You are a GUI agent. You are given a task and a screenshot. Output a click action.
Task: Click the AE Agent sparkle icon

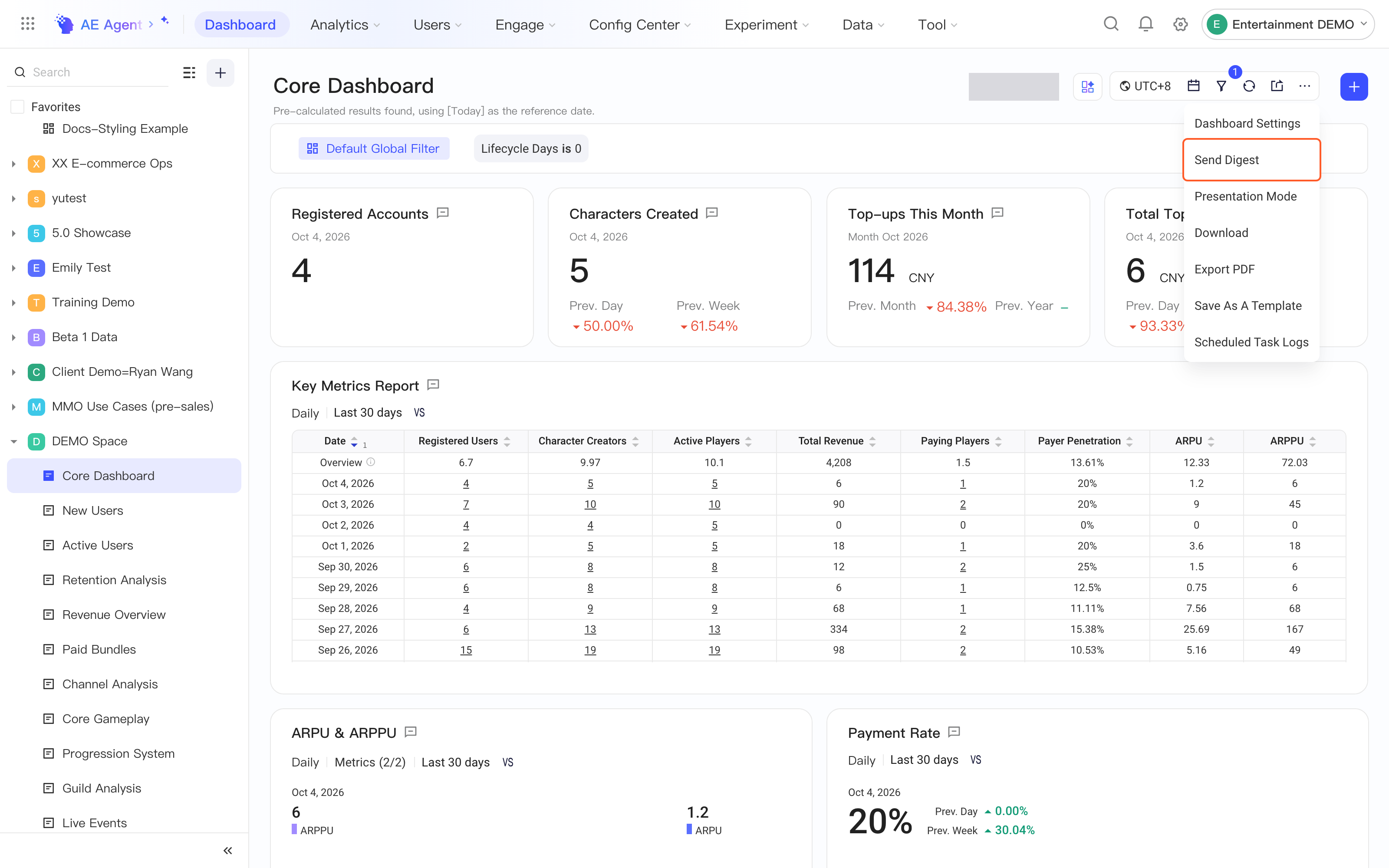point(165,21)
